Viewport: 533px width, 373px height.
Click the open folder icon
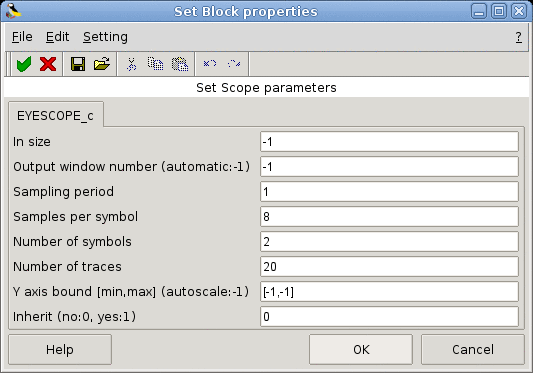(x=102, y=64)
